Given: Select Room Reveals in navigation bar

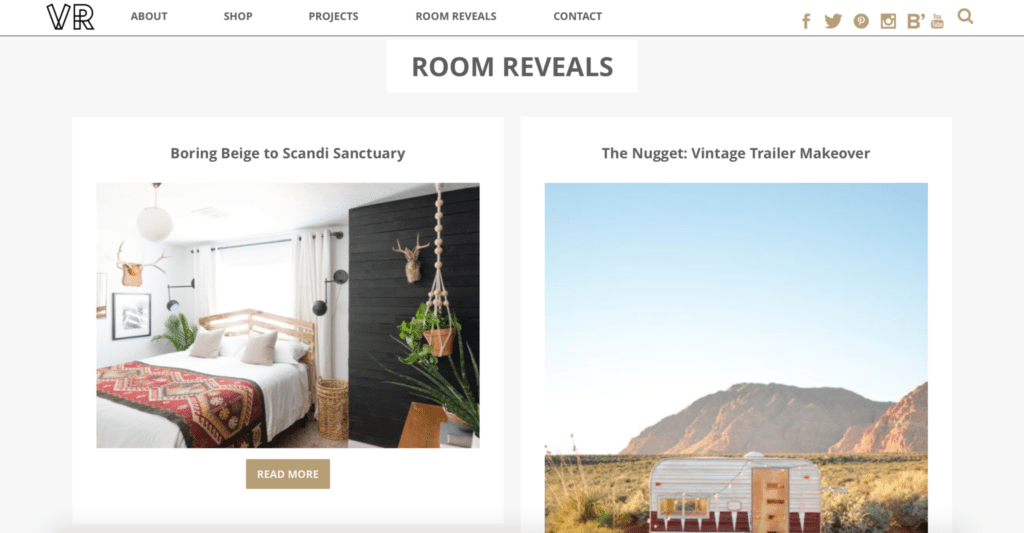Looking at the screenshot, I should (456, 16).
